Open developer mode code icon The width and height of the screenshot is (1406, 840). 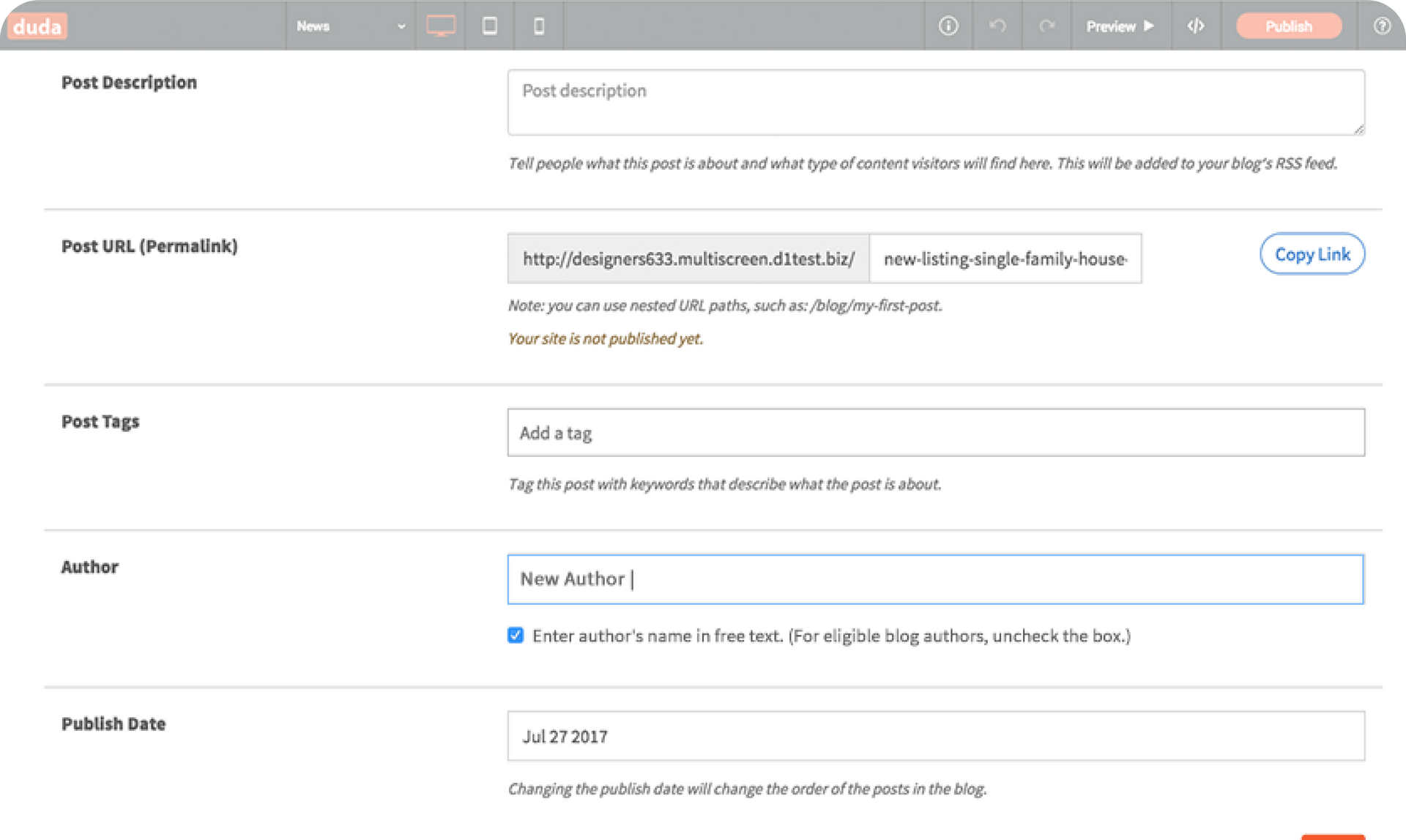pos(1196,26)
